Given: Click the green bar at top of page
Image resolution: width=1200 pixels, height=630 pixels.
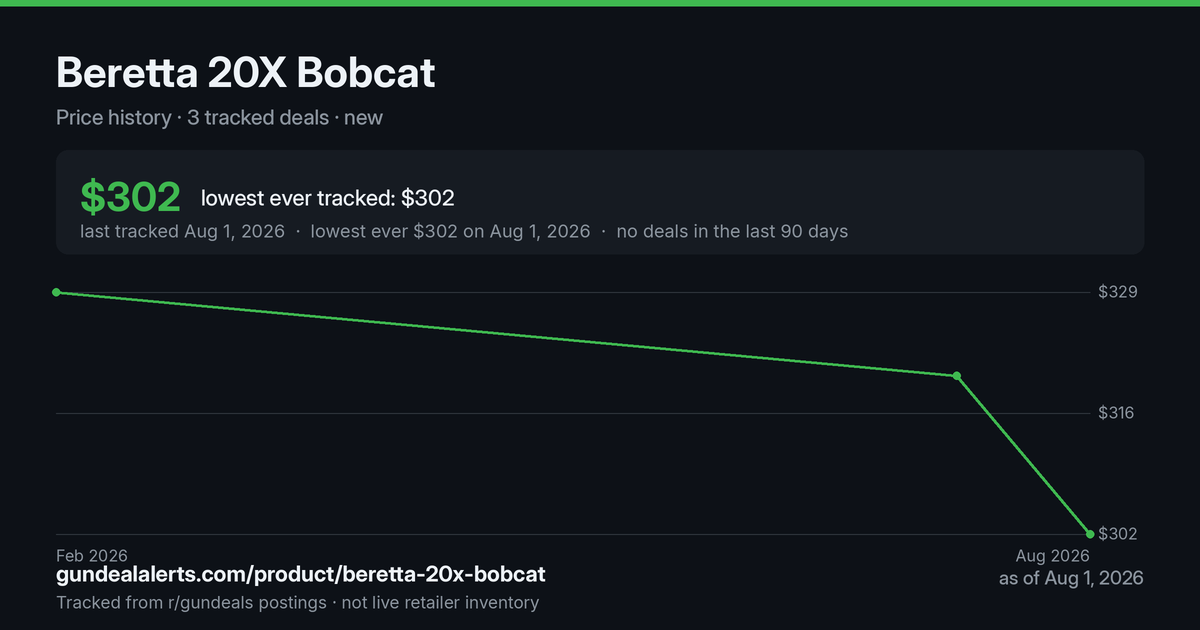Looking at the screenshot, I should [600, 3].
